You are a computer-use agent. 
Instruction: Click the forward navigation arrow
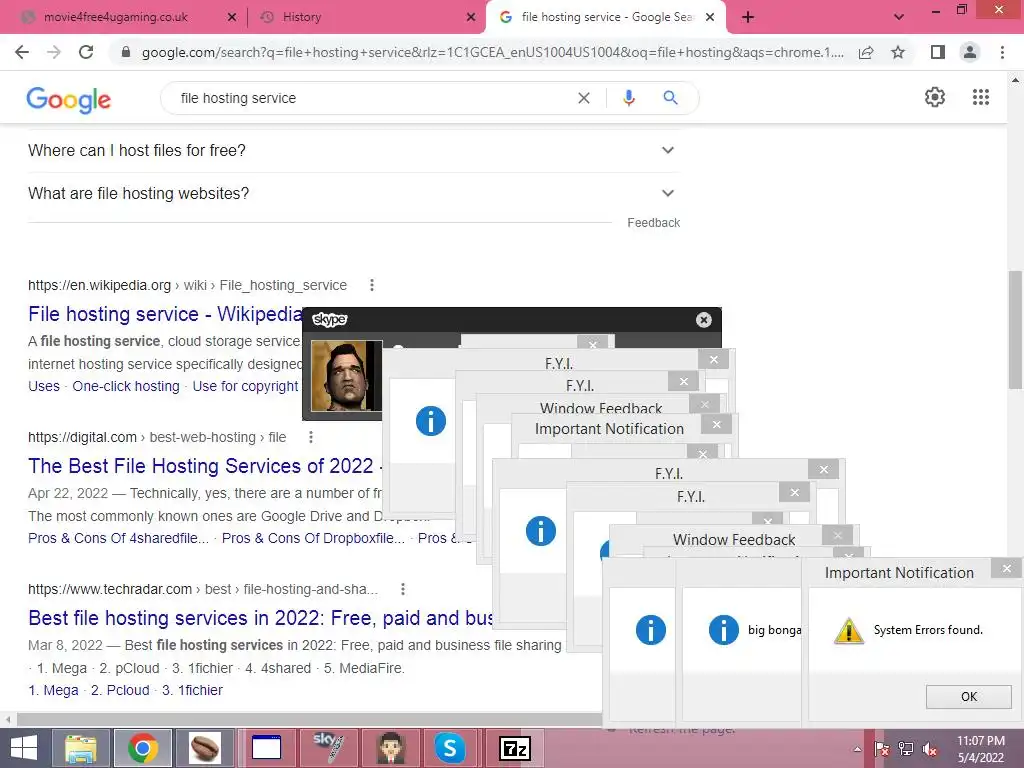tap(54, 52)
